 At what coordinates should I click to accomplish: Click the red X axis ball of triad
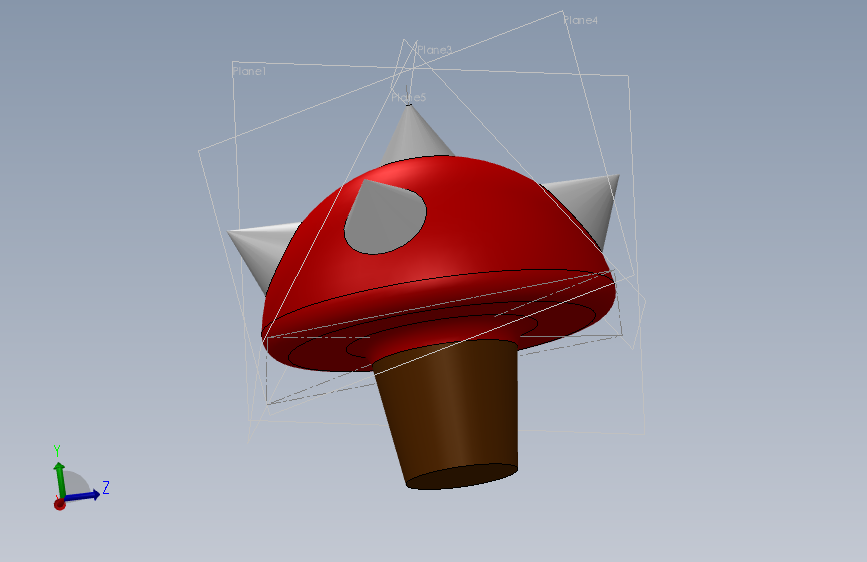point(60,503)
